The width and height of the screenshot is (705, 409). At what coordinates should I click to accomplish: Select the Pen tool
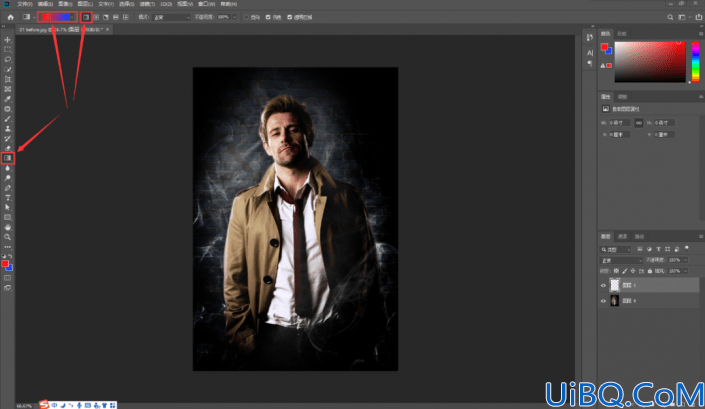pos(8,187)
